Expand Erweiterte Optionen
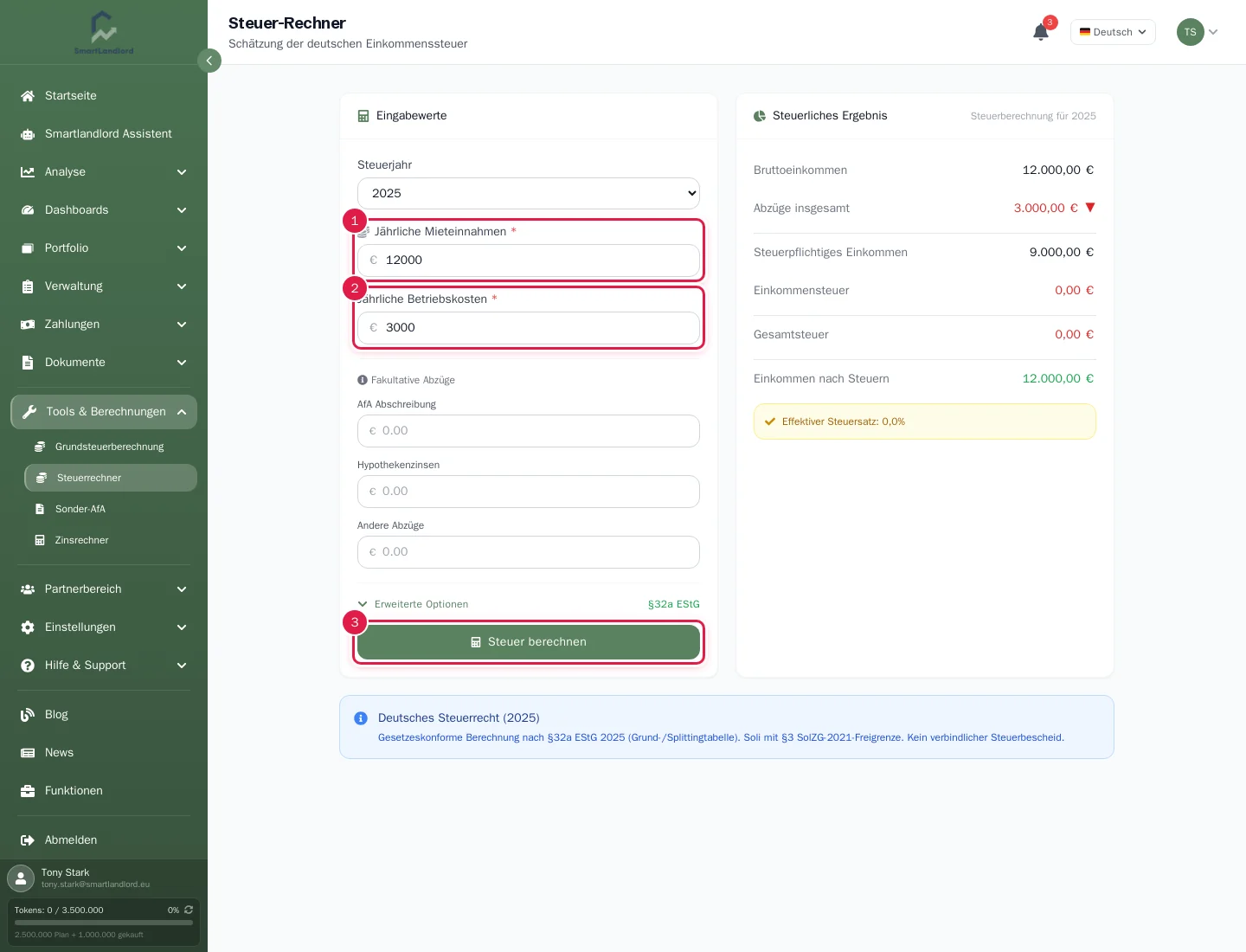 [x=413, y=604]
